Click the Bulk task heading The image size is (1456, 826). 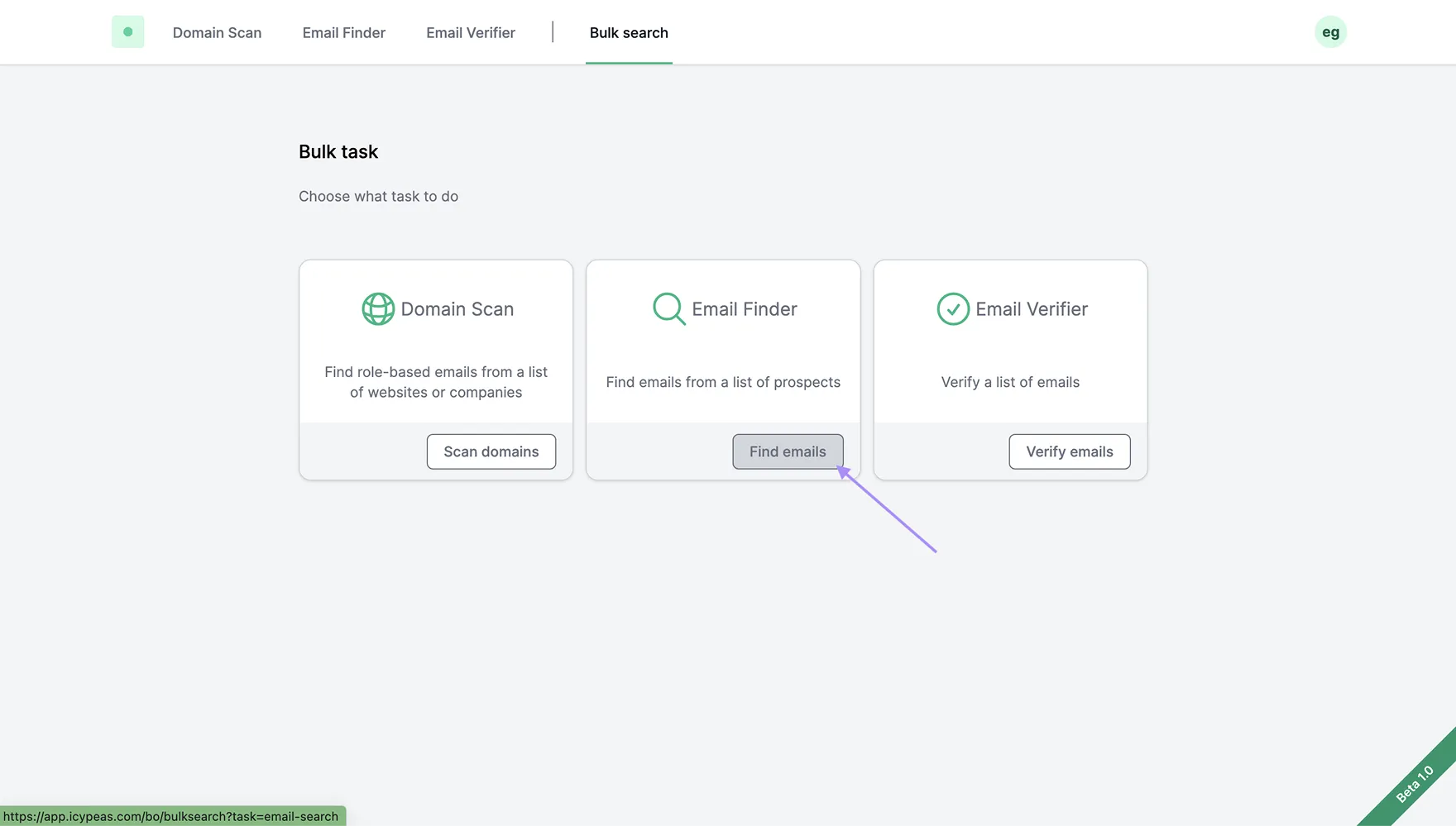pos(338,152)
